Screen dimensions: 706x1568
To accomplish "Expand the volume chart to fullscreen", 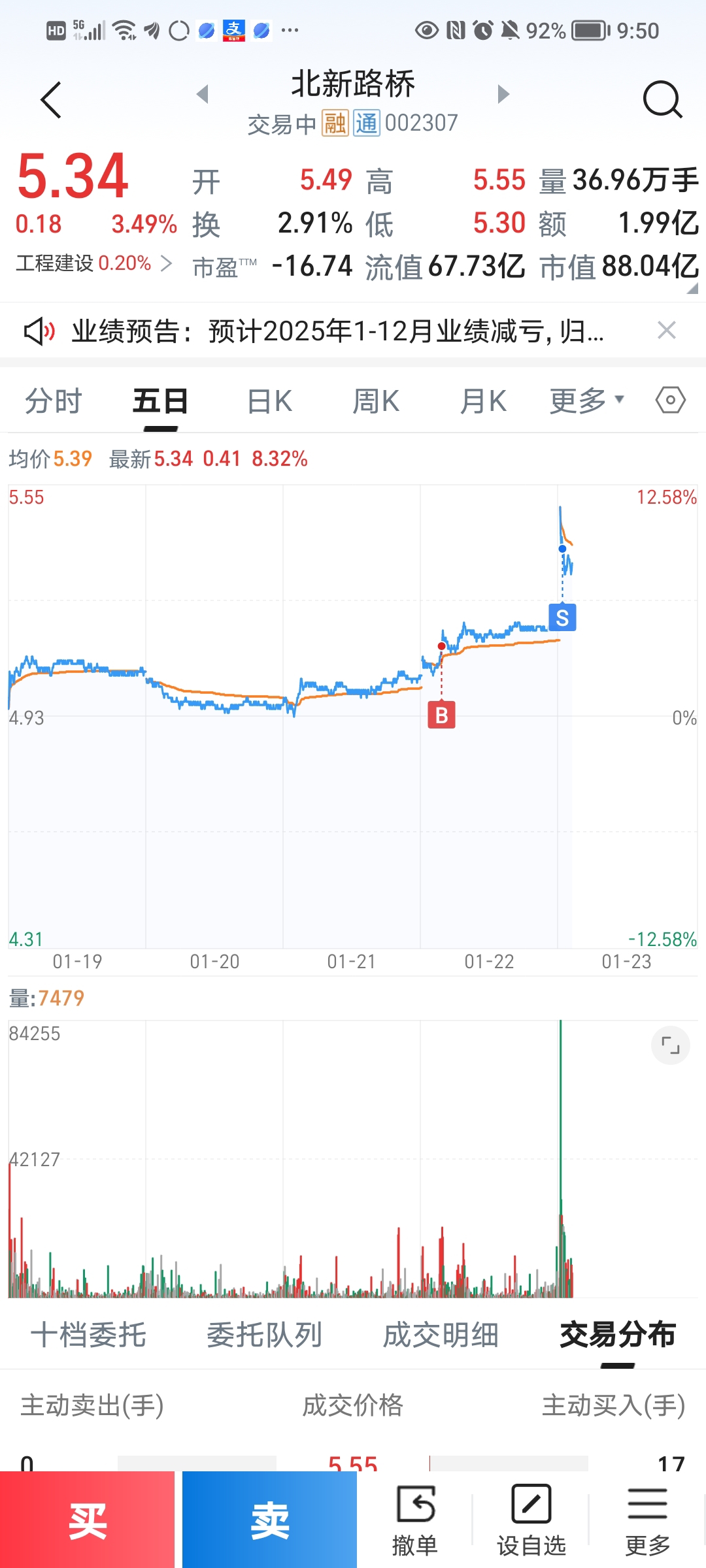I will pyautogui.click(x=670, y=1045).
